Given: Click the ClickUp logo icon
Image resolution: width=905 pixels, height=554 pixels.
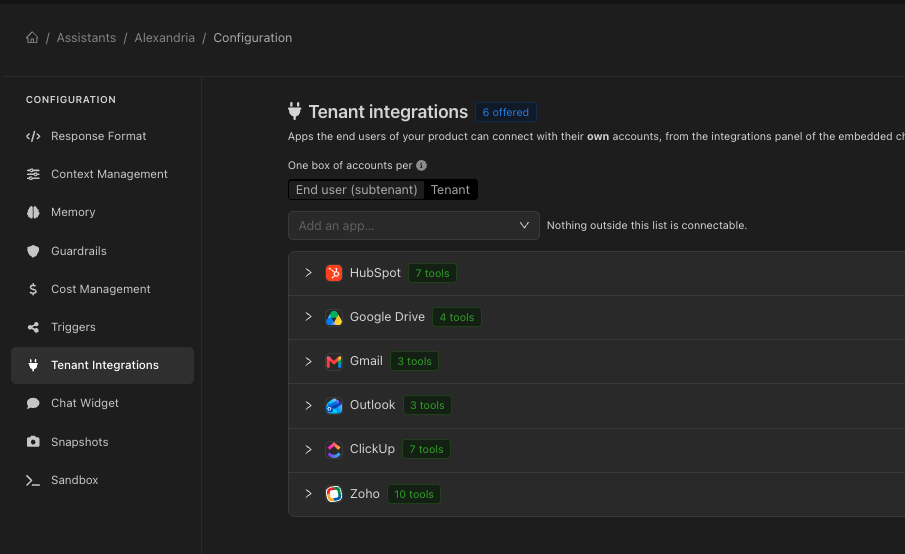Looking at the screenshot, I should tap(334, 450).
